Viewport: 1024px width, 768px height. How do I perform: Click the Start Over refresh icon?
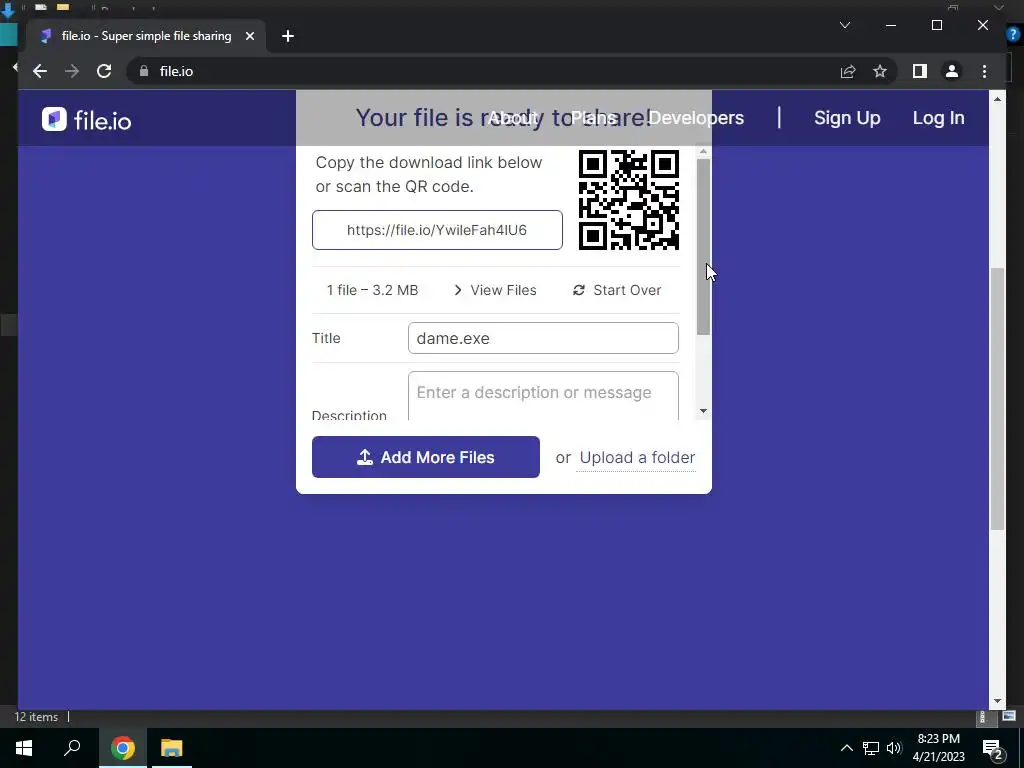[579, 290]
